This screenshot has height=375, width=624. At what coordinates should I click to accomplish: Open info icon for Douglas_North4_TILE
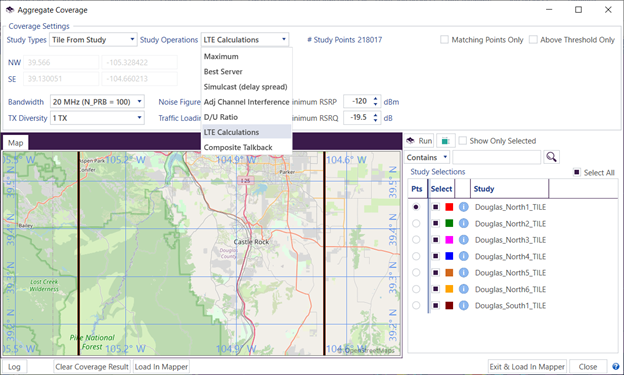click(464, 256)
